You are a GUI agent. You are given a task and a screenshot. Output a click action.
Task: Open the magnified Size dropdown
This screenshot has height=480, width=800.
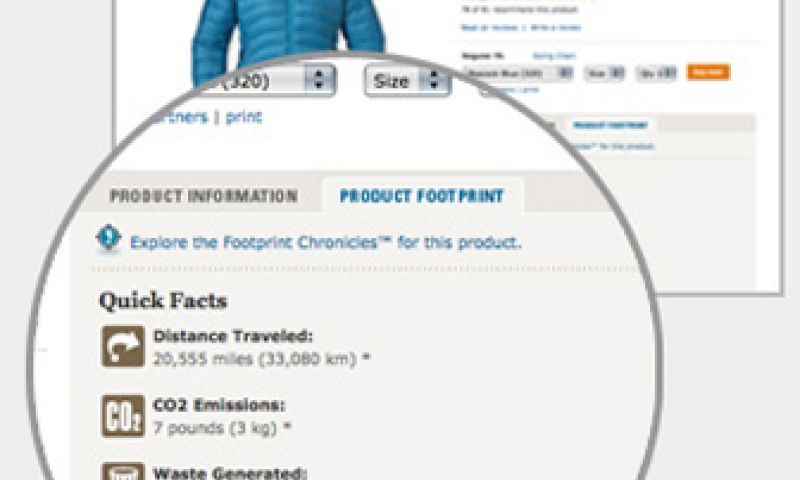click(x=408, y=81)
